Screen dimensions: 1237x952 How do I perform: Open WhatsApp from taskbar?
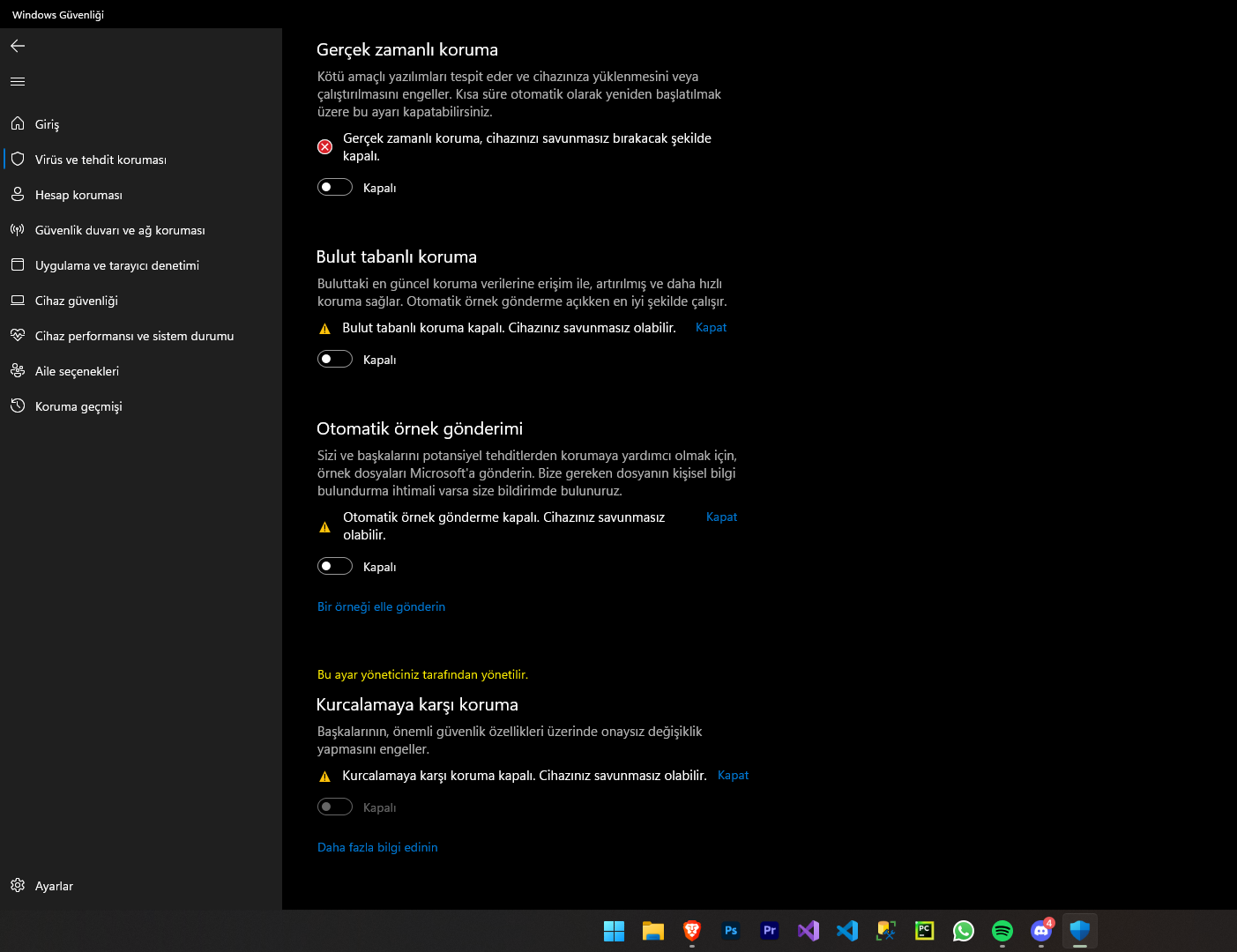[x=964, y=931]
